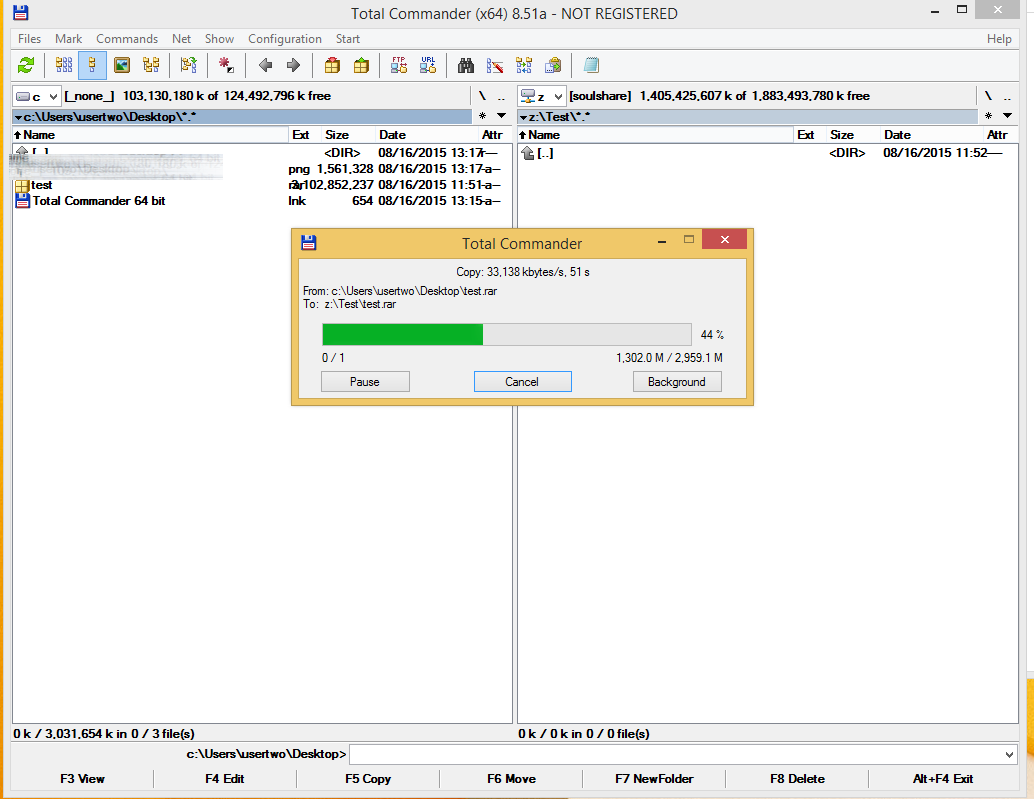The width and height of the screenshot is (1034, 799).
Task: Sort left panel by Name column
Action: point(150,135)
